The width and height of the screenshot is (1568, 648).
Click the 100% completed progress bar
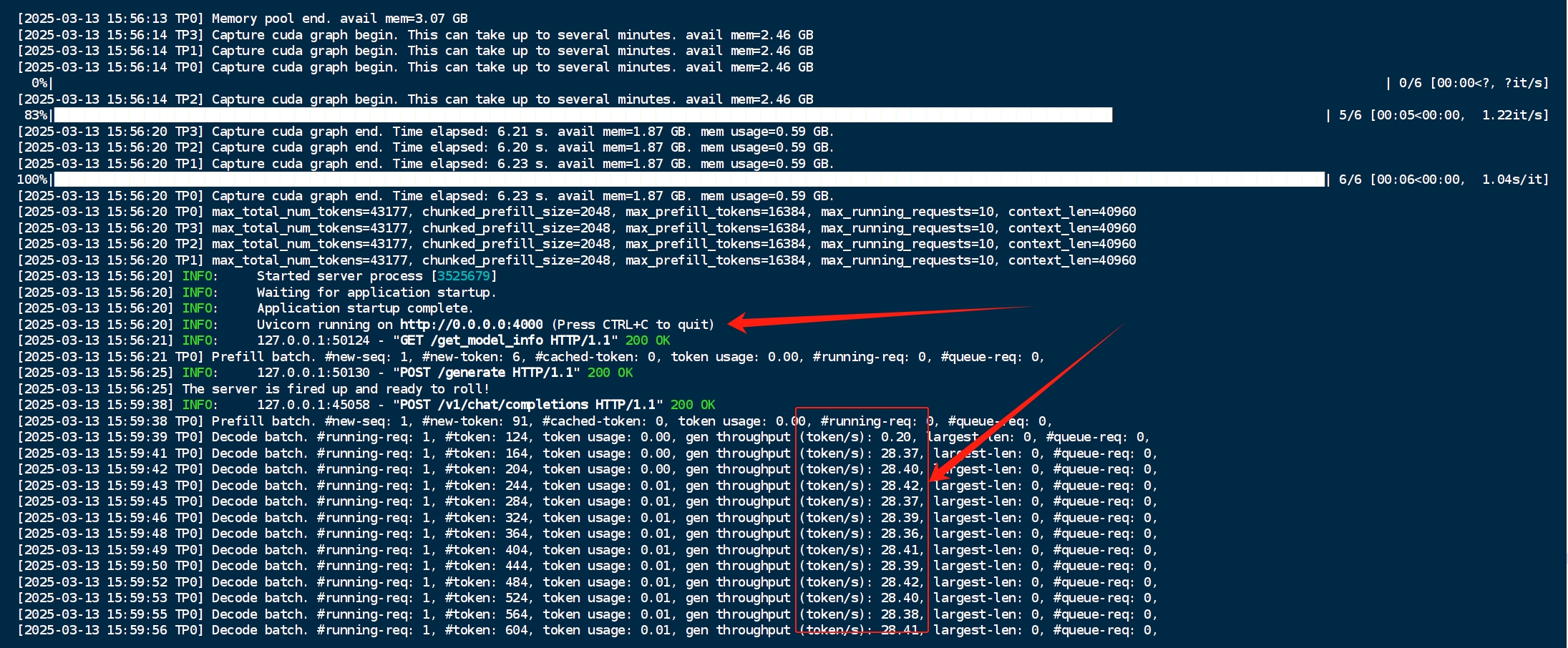689,180
